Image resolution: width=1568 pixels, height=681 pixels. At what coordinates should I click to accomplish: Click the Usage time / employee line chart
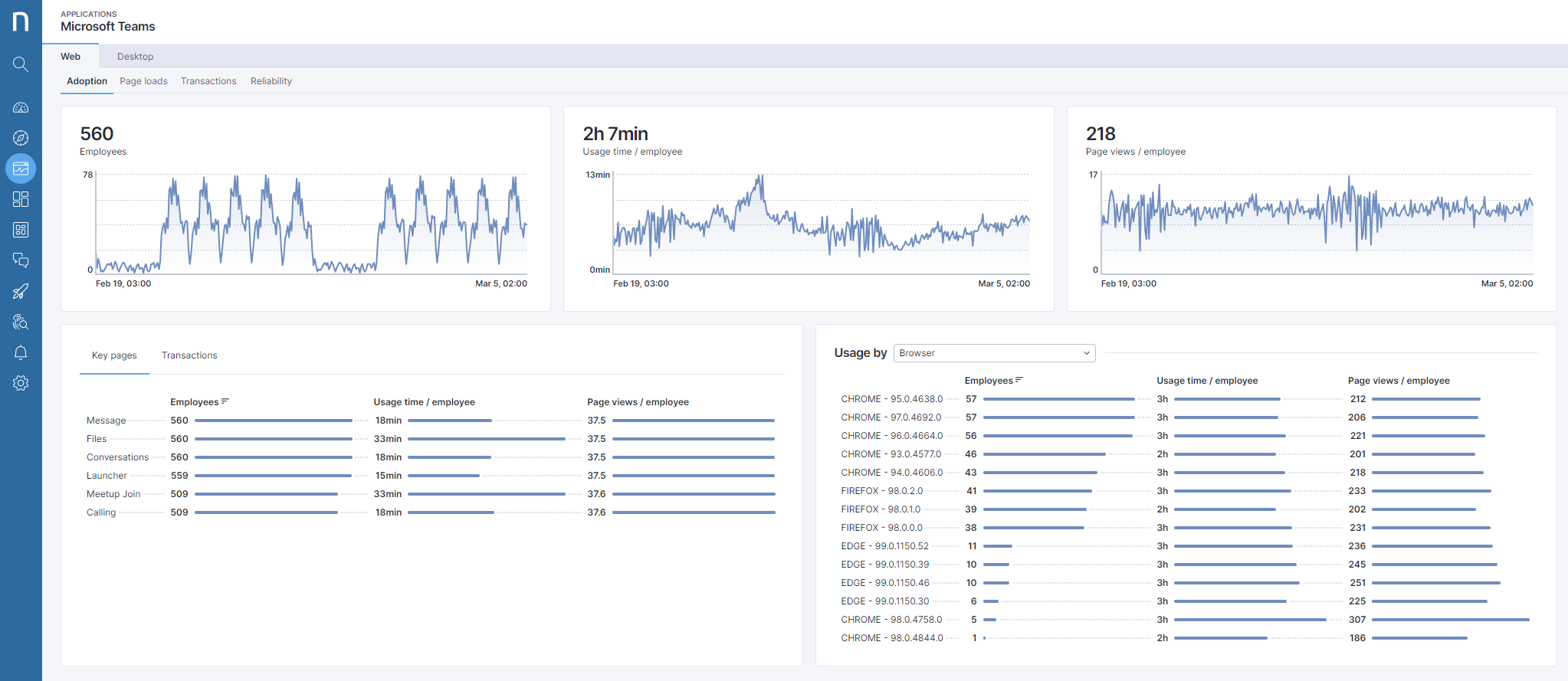click(x=822, y=224)
